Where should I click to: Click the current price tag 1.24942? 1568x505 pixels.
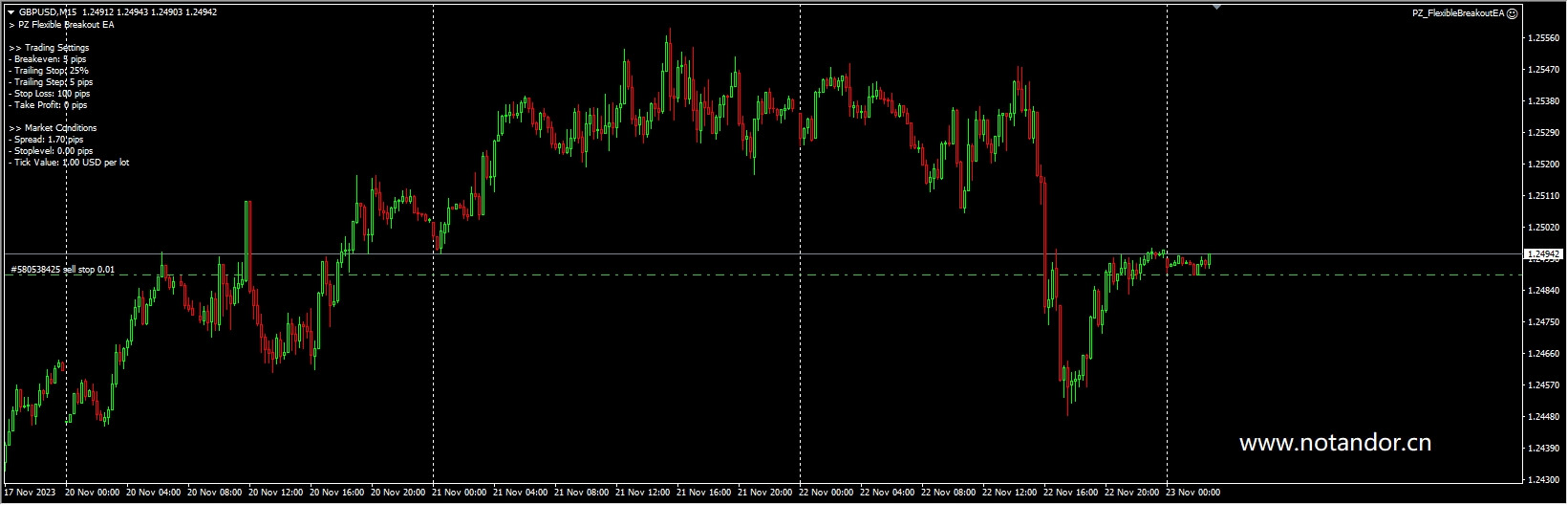(1541, 254)
